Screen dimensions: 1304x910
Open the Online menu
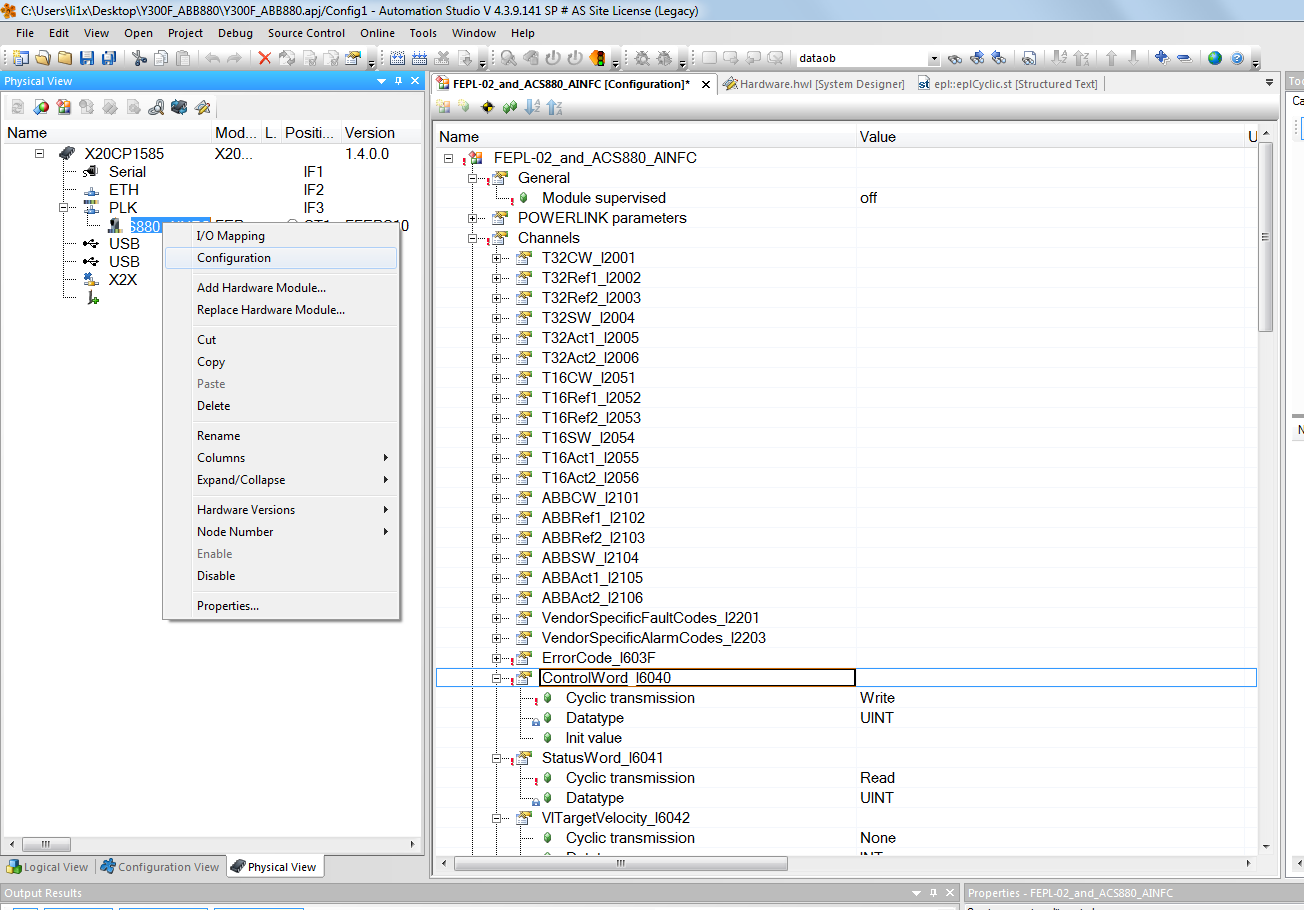tap(377, 33)
